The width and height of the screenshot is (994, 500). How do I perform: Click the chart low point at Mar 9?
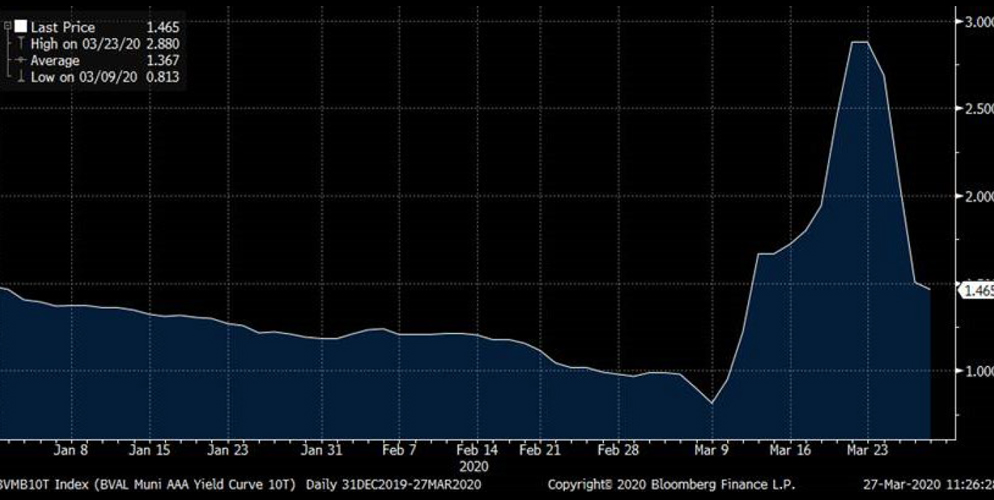coord(711,403)
